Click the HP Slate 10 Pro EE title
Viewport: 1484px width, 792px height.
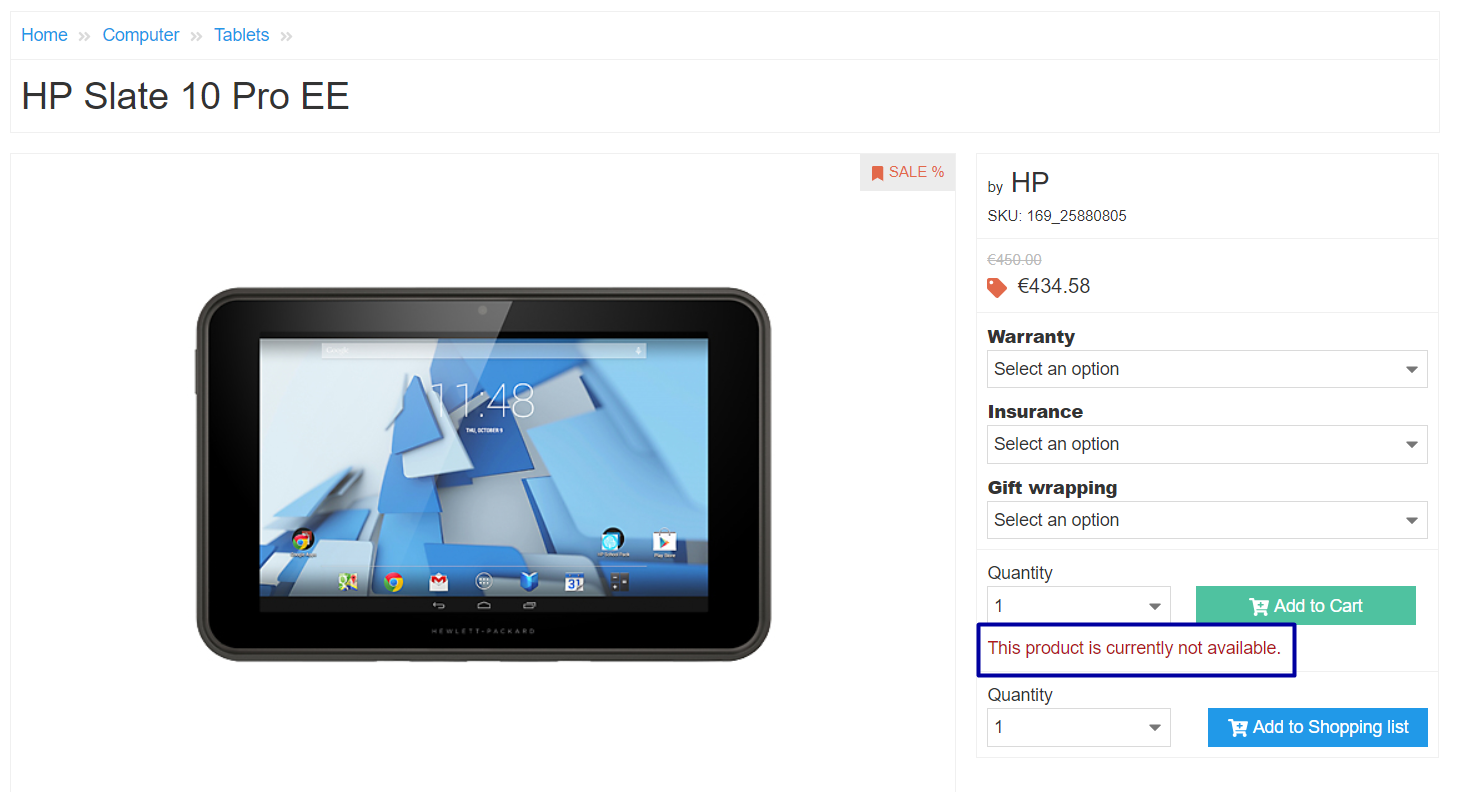186,96
